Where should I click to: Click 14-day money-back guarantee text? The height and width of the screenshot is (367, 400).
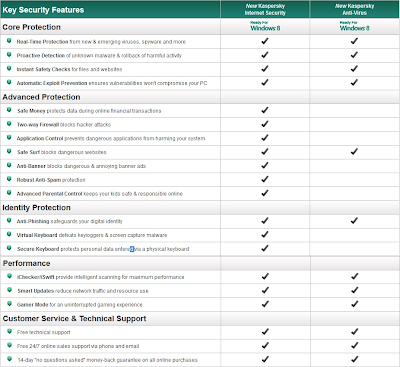click(107, 360)
